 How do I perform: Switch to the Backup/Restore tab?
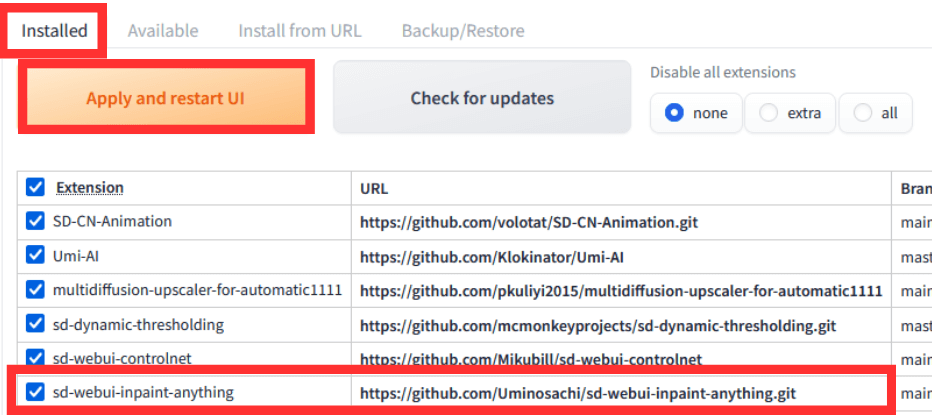tap(463, 30)
